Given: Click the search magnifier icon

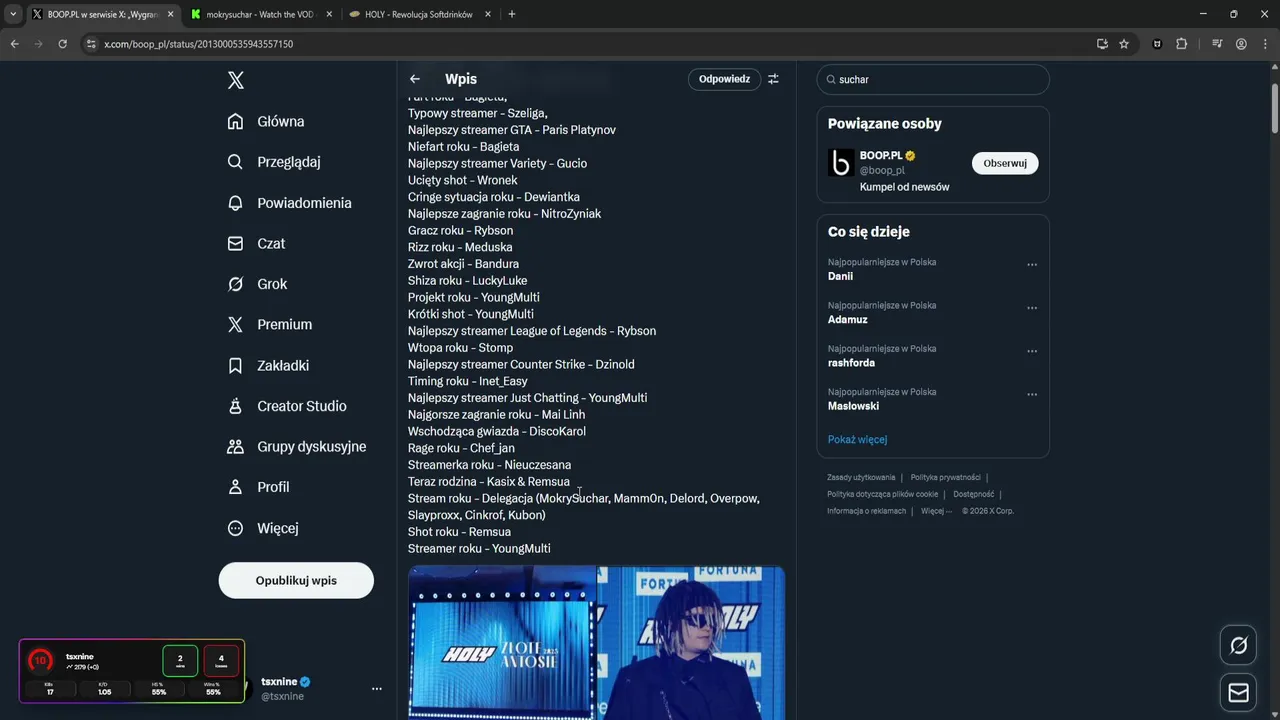Looking at the screenshot, I should [x=830, y=80].
